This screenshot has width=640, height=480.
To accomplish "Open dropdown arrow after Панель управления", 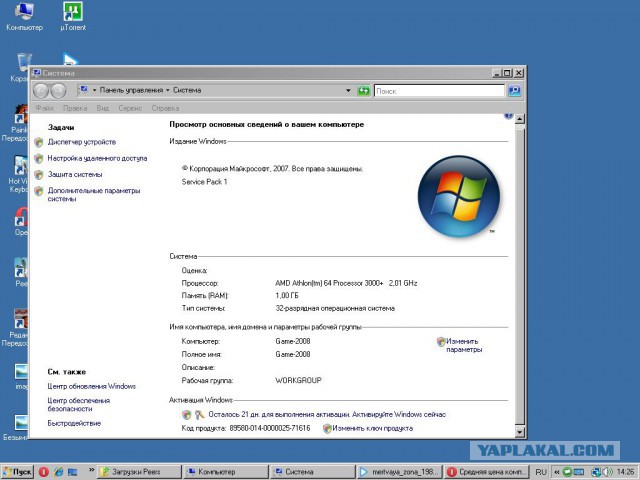I will click(167, 90).
